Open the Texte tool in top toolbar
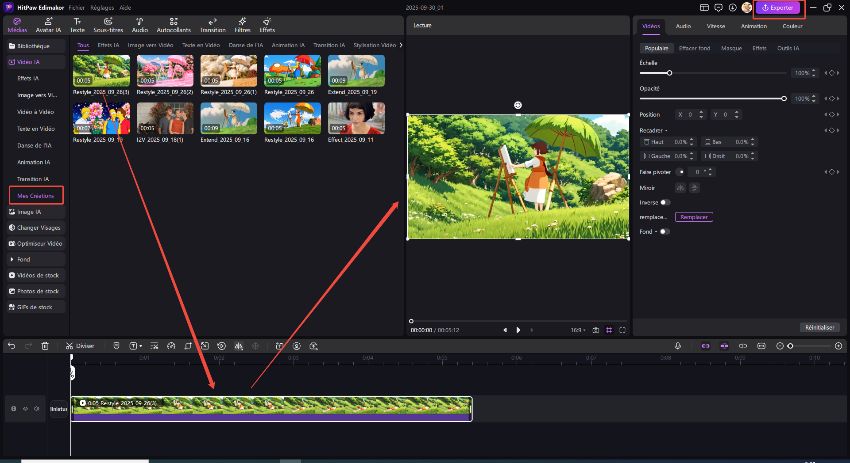This screenshot has width=850, height=463. coord(77,25)
